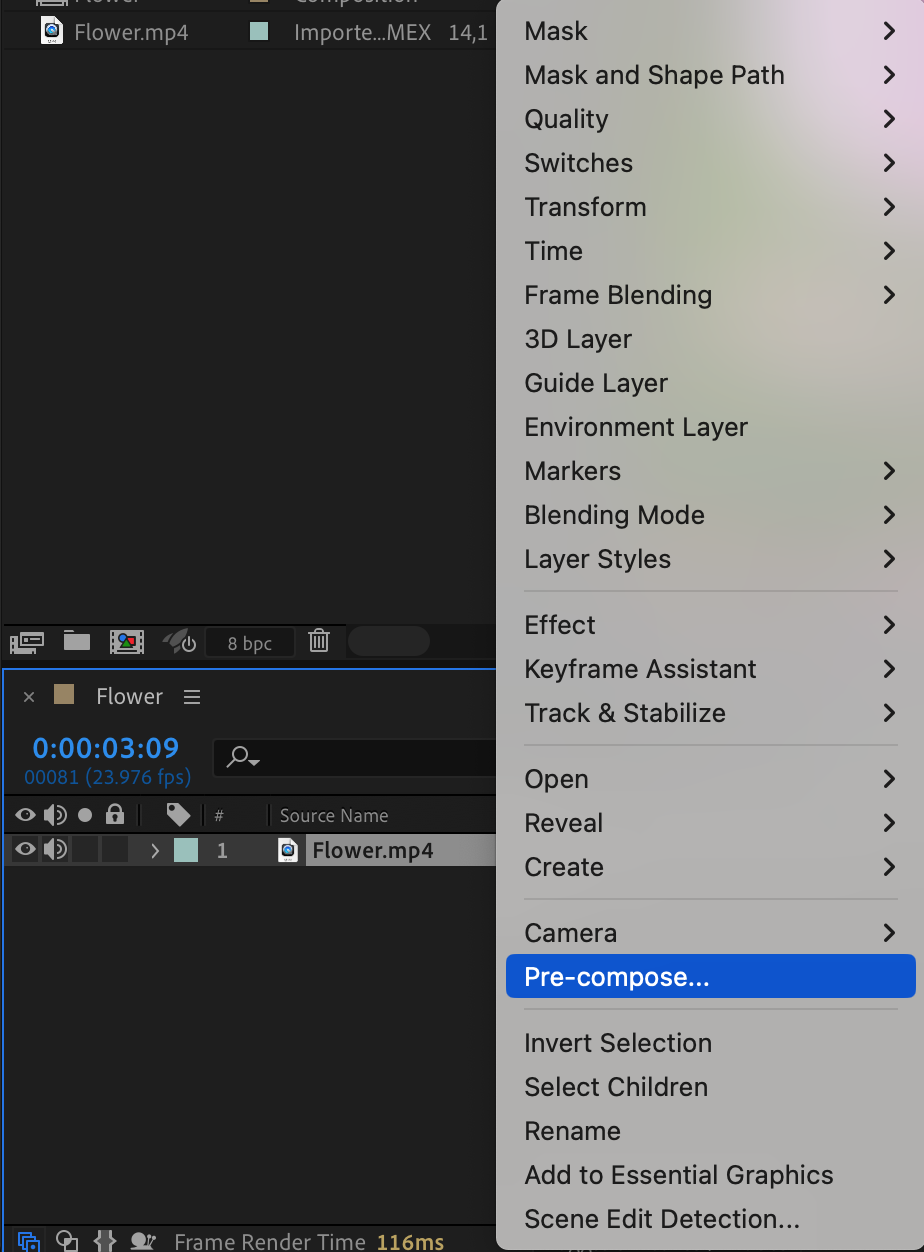Viewport: 924px width, 1252px height.
Task: Select Flower.mp4 in the Project panel
Action: pyautogui.click(x=131, y=32)
